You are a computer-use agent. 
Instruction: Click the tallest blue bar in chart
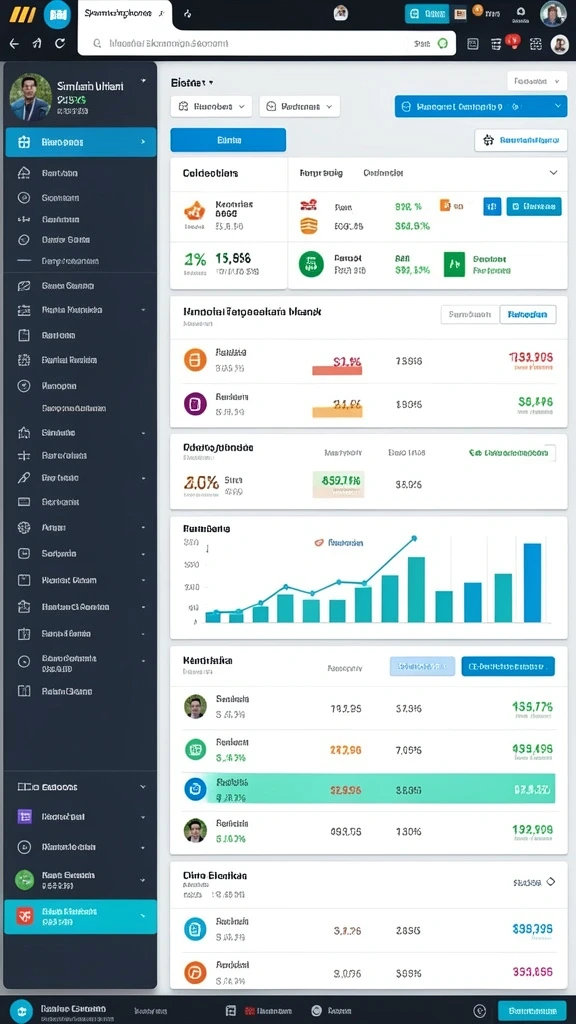pos(532,583)
